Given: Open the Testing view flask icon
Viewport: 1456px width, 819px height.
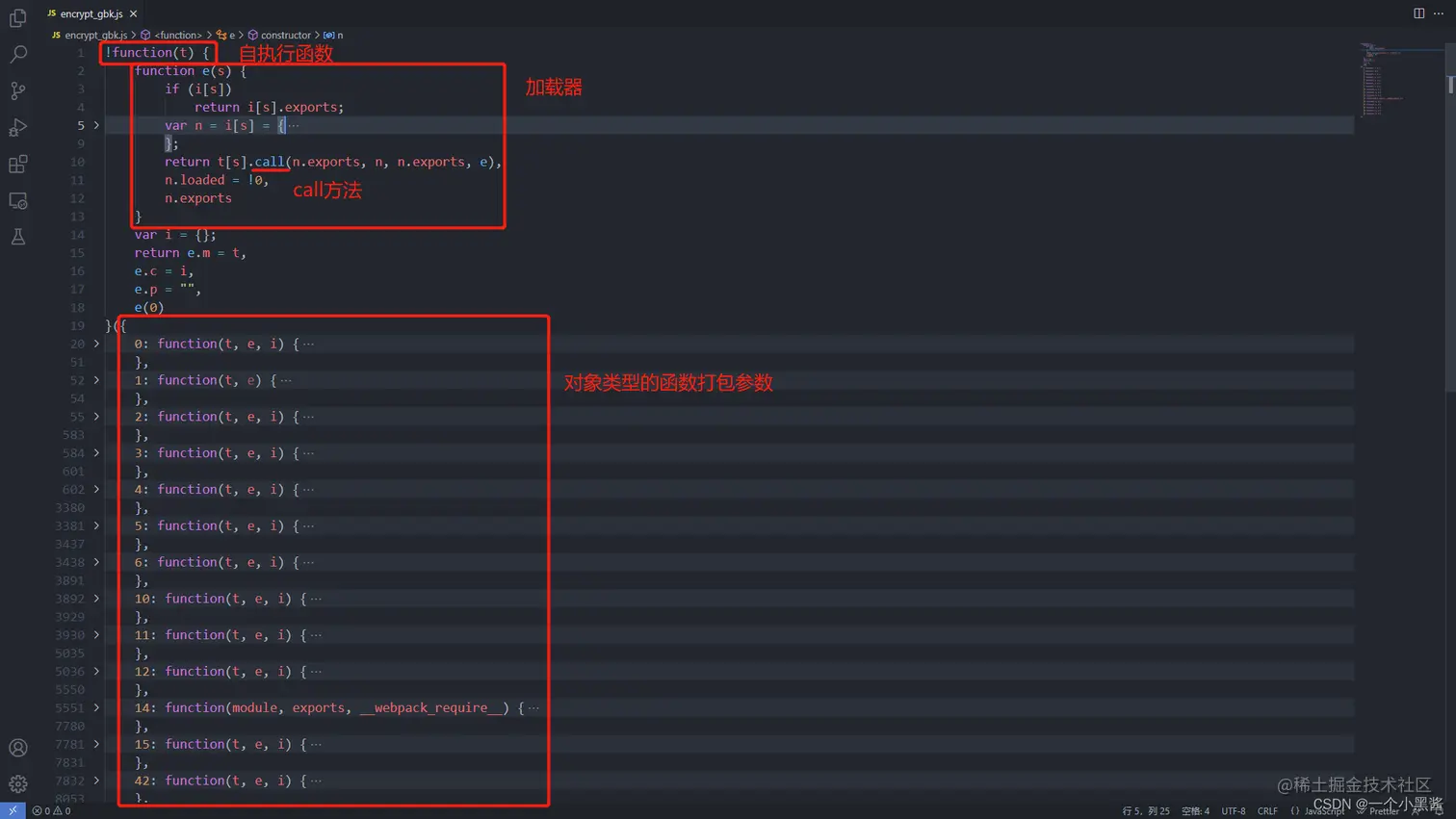Looking at the screenshot, I should 17,236.
